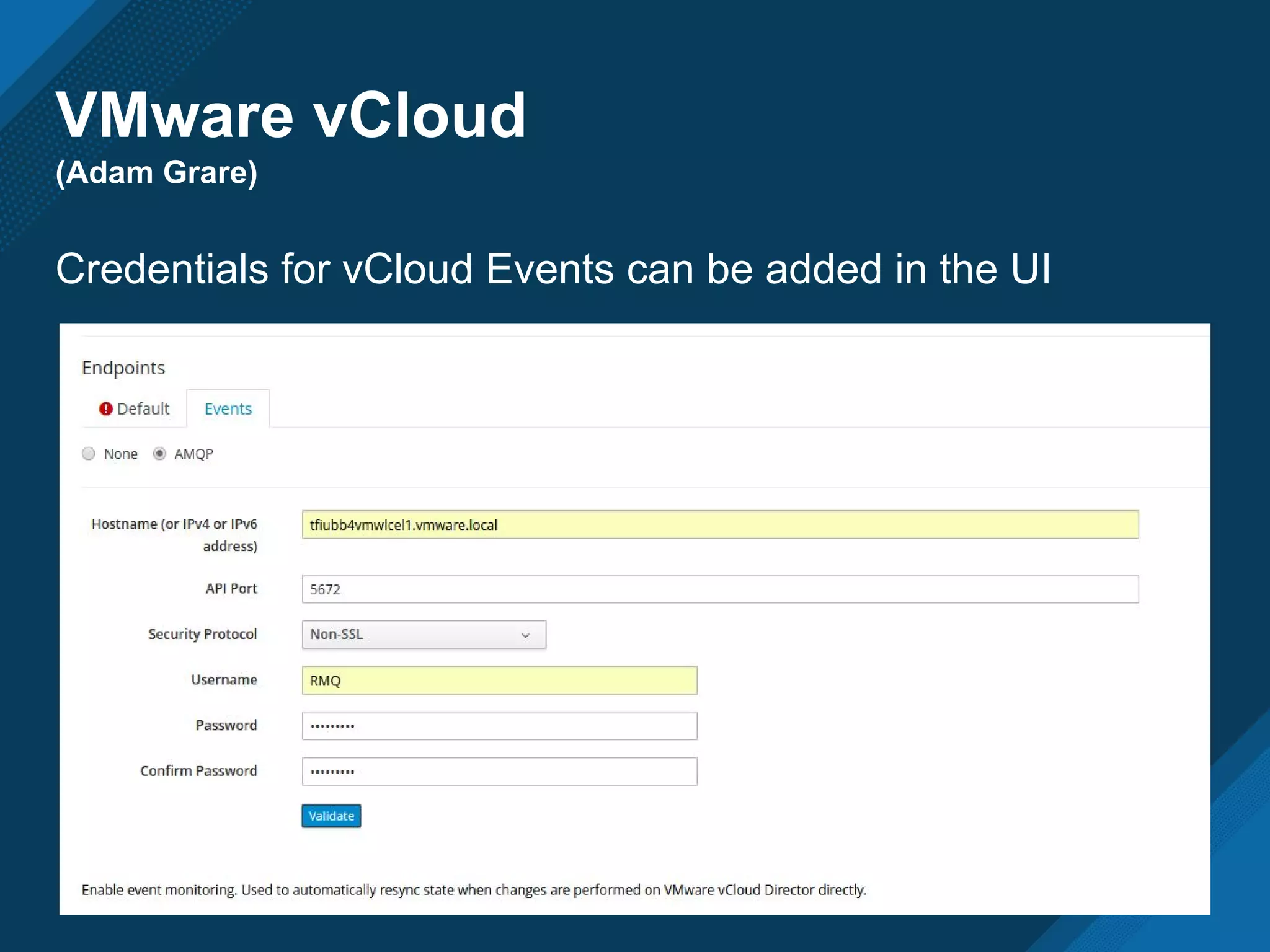Viewport: 1270px width, 952px height.
Task: Focus the Password field
Action: pyautogui.click(x=500, y=726)
